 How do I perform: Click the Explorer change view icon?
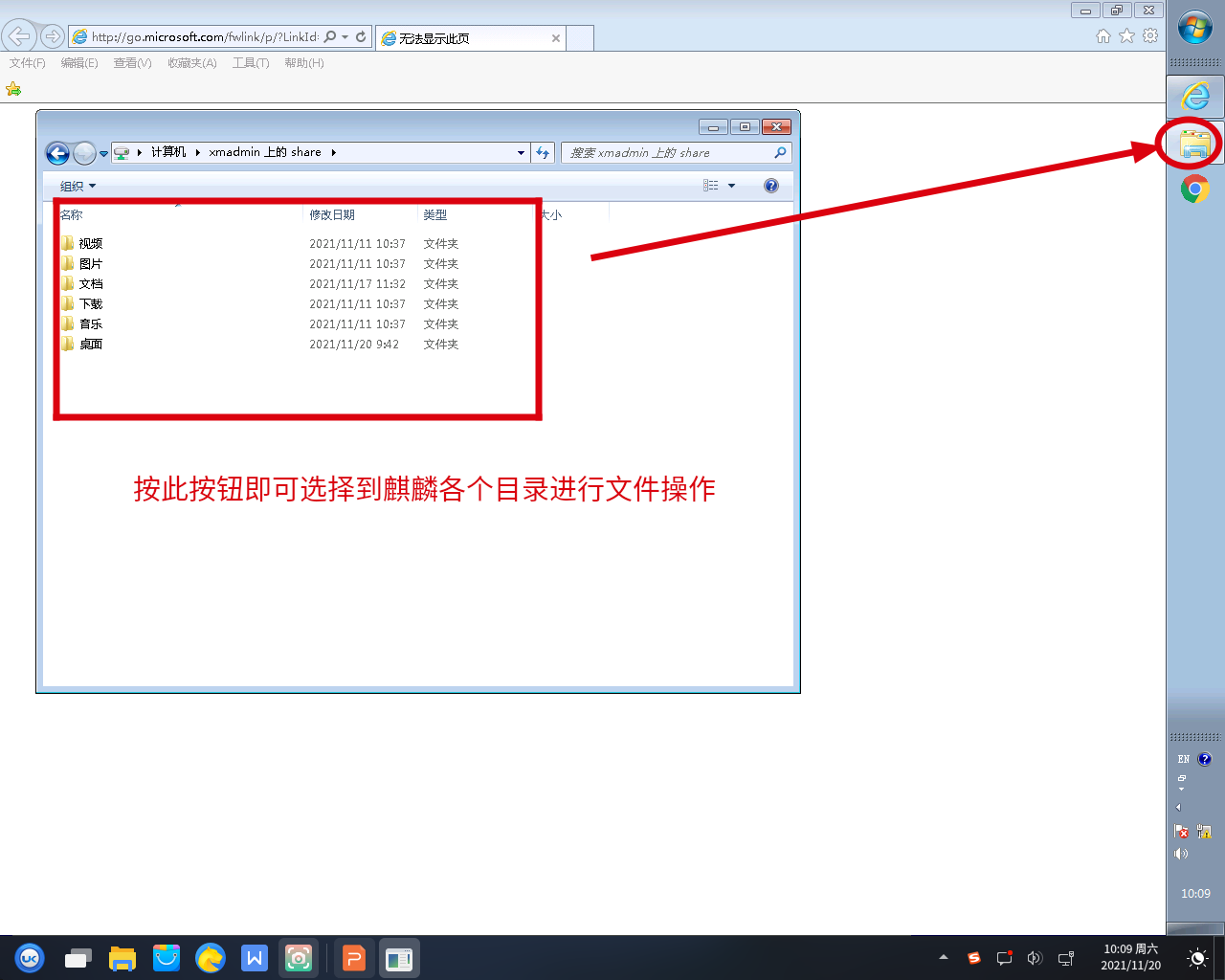click(711, 186)
